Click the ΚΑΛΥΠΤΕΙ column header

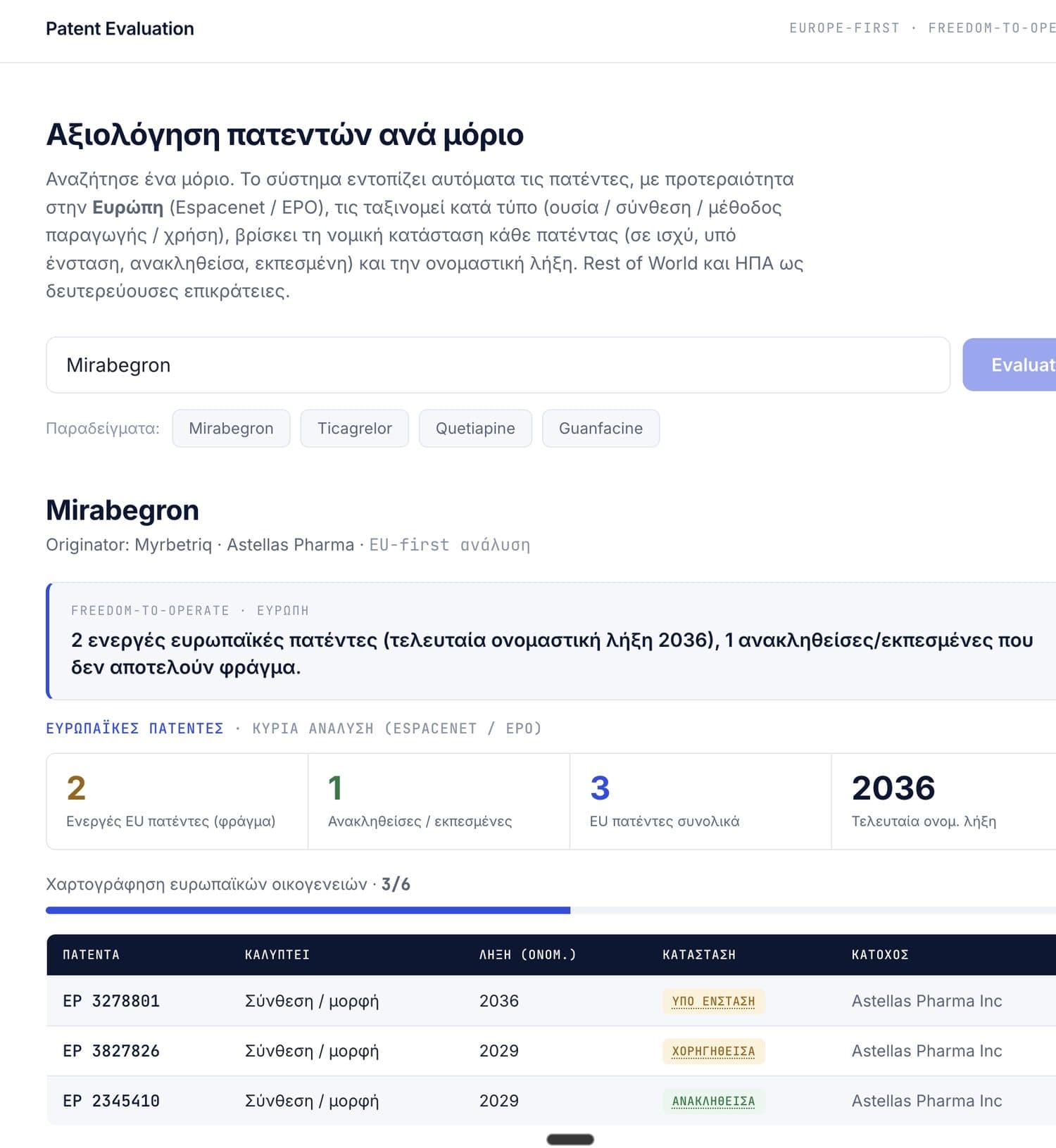277,954
